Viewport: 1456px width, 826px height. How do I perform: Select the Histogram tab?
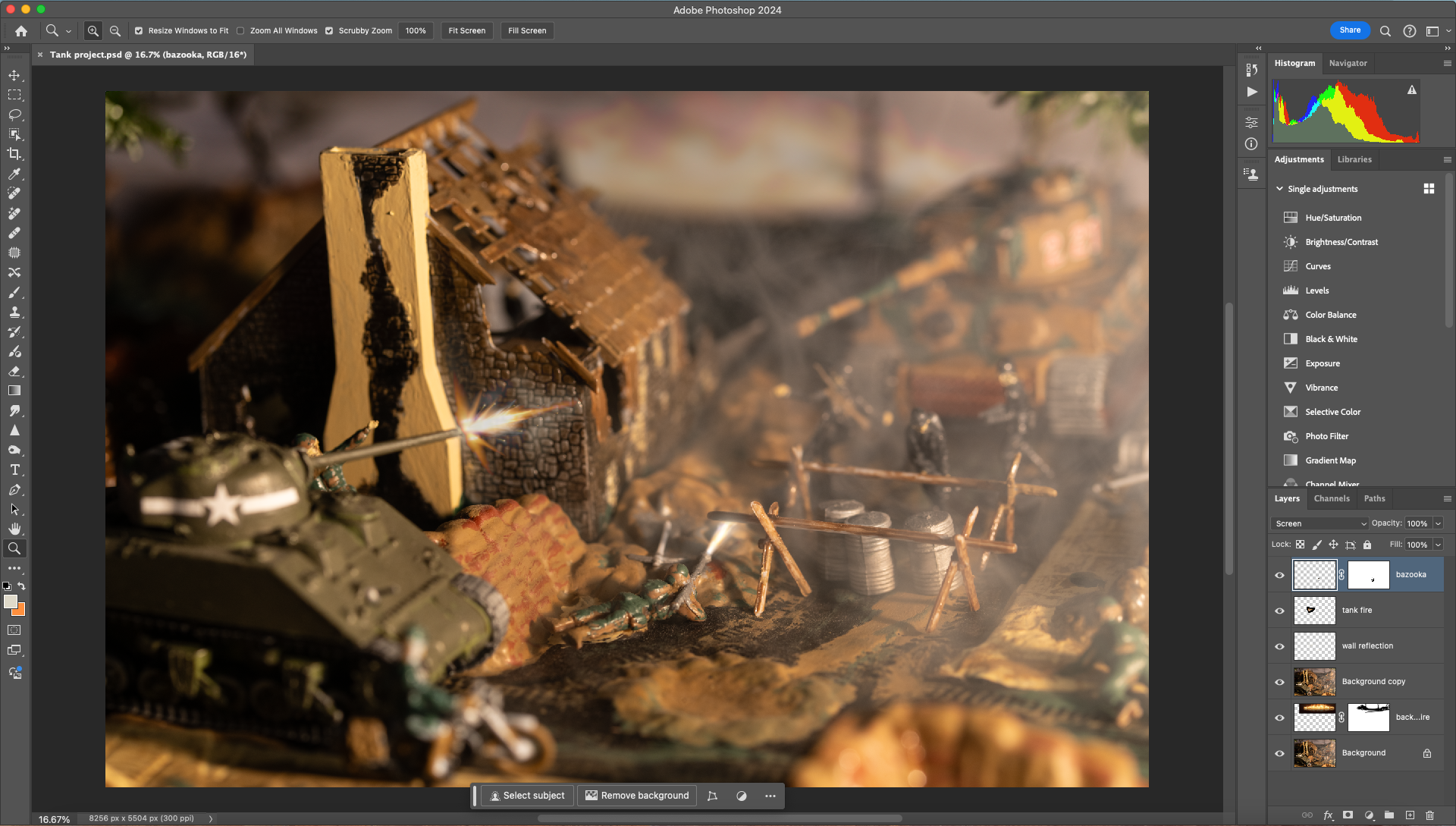(x=1294, y=64)
